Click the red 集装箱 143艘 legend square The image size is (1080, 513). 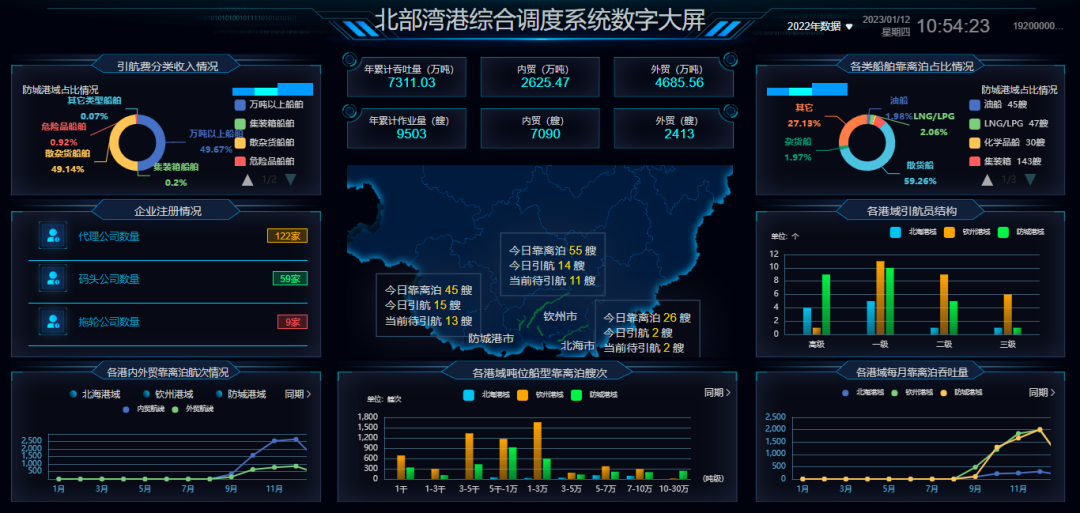[x=975, y=162]
